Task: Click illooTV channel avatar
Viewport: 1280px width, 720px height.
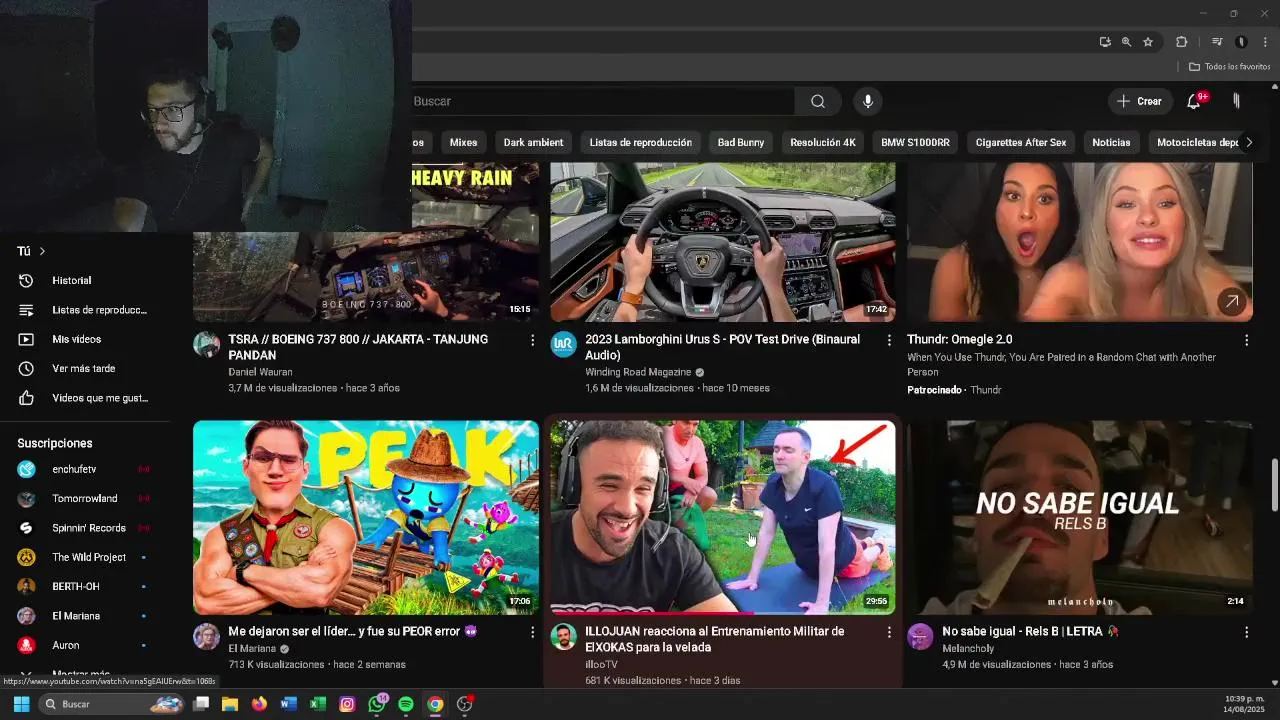Action: pos(564,637)
